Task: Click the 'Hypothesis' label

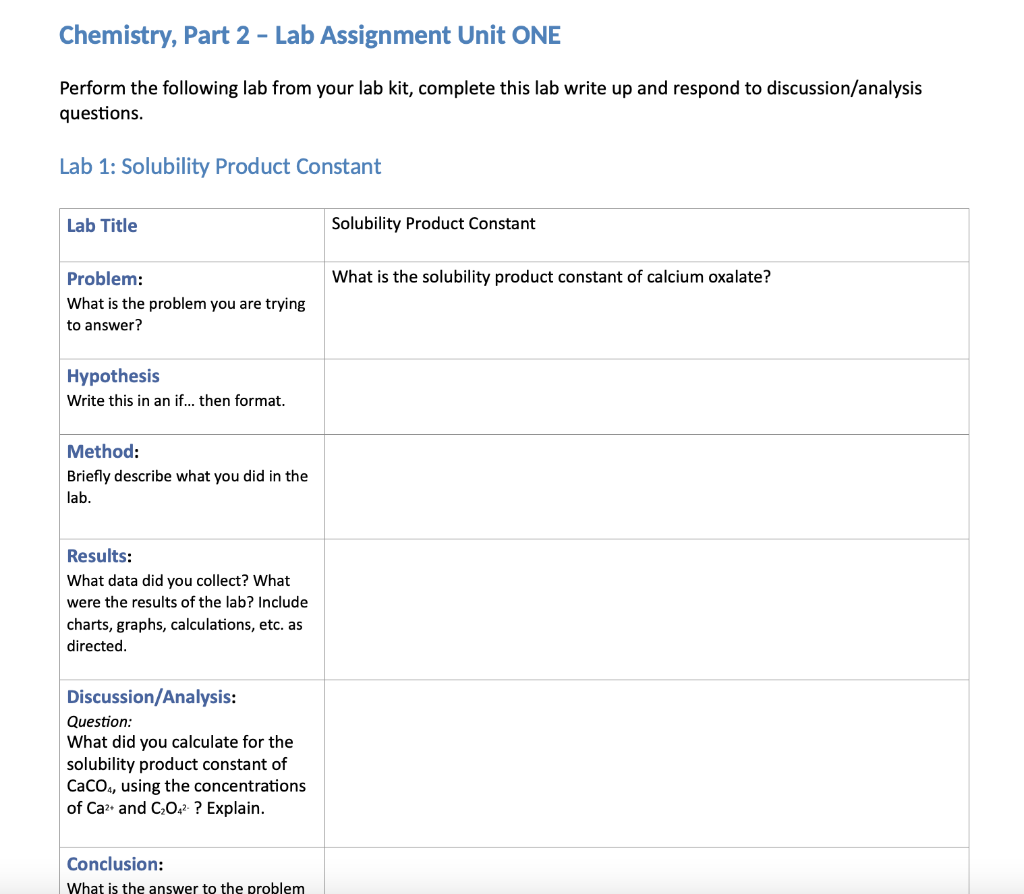Action: coord(113,376)
